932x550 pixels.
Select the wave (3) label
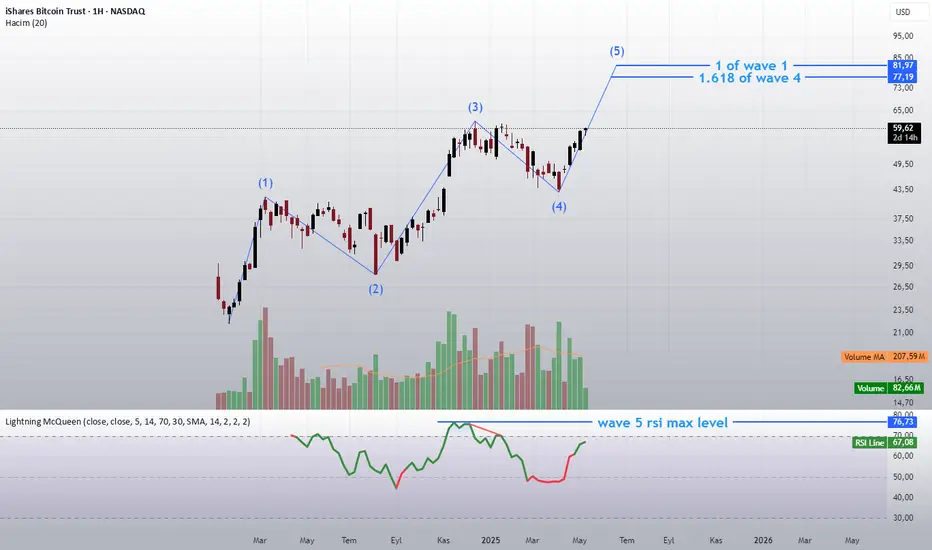click(475, 107)
